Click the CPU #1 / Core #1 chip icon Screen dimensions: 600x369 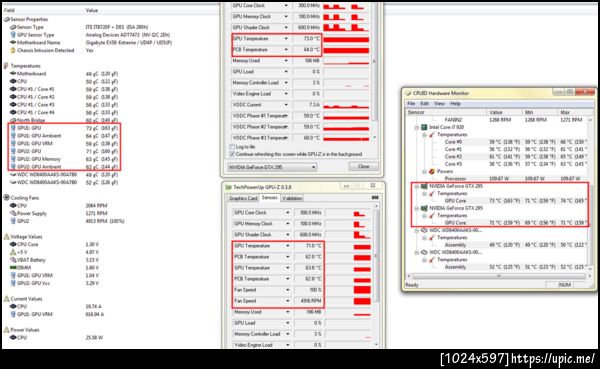coord(13,89)
